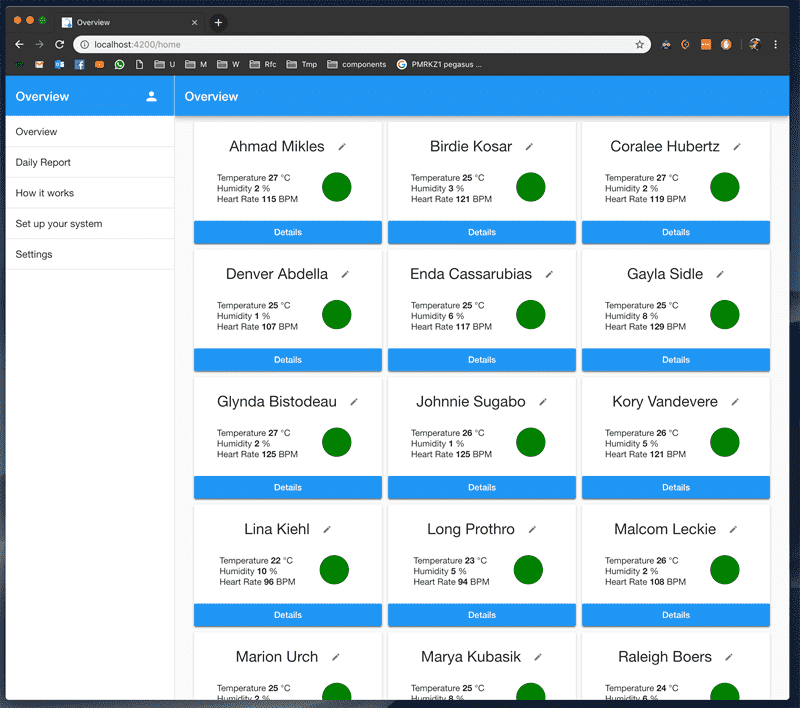Open the W bookmarks folder

click(228, 64)
